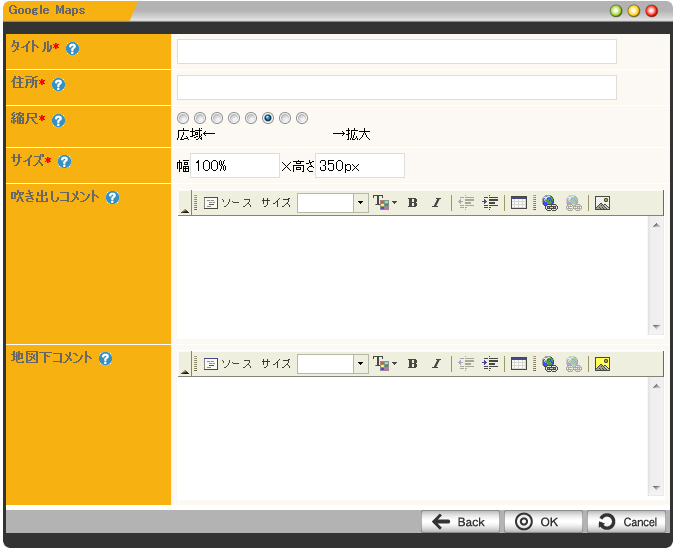Toggle ソース view in 地図下コメント editor
This screenshot has height=549, width=675.
[228, 364]
